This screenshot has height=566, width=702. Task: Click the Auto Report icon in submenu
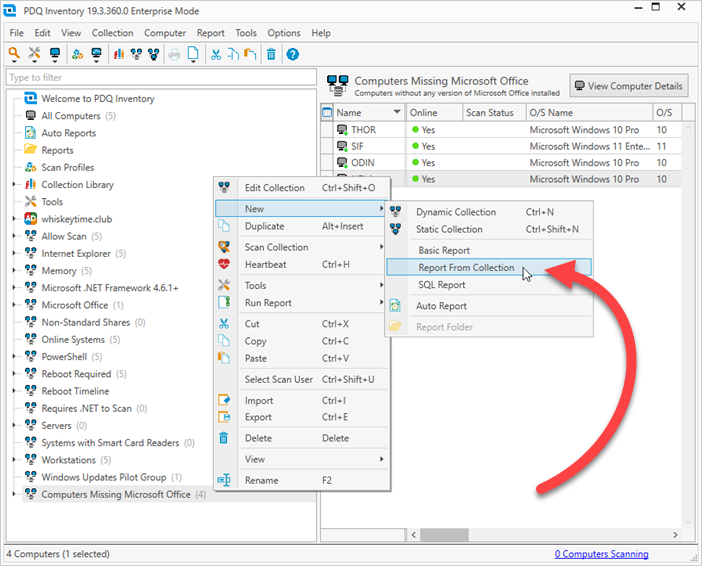pos(395,306)
